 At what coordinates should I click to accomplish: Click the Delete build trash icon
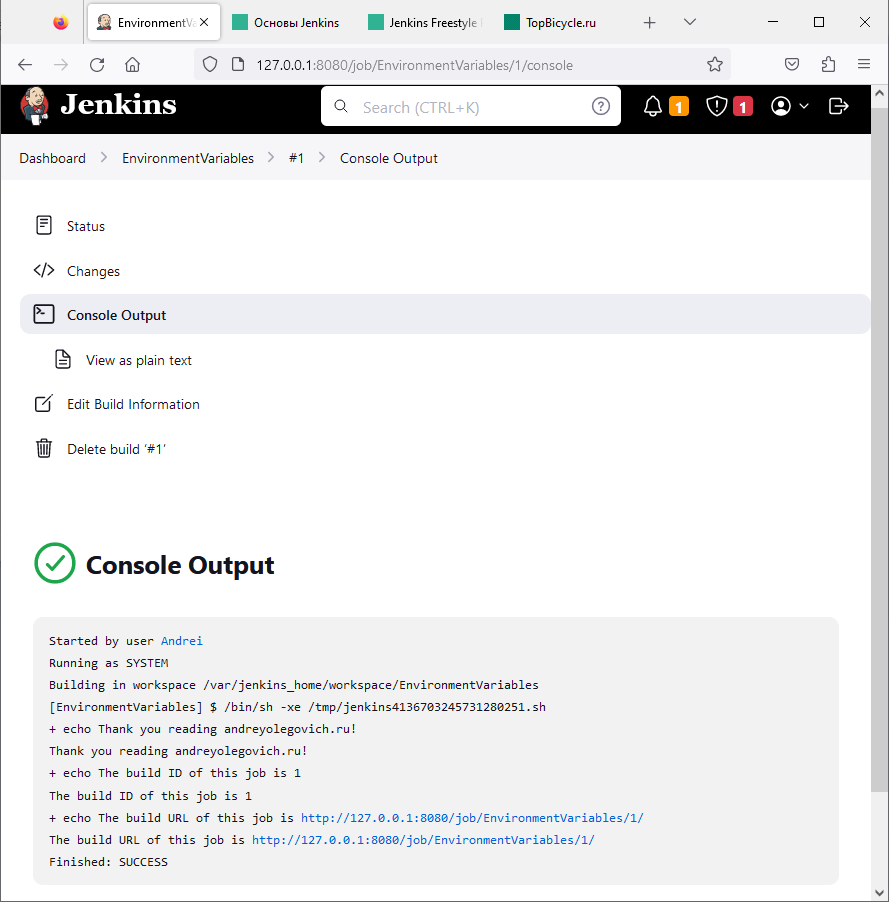point(44,448)
